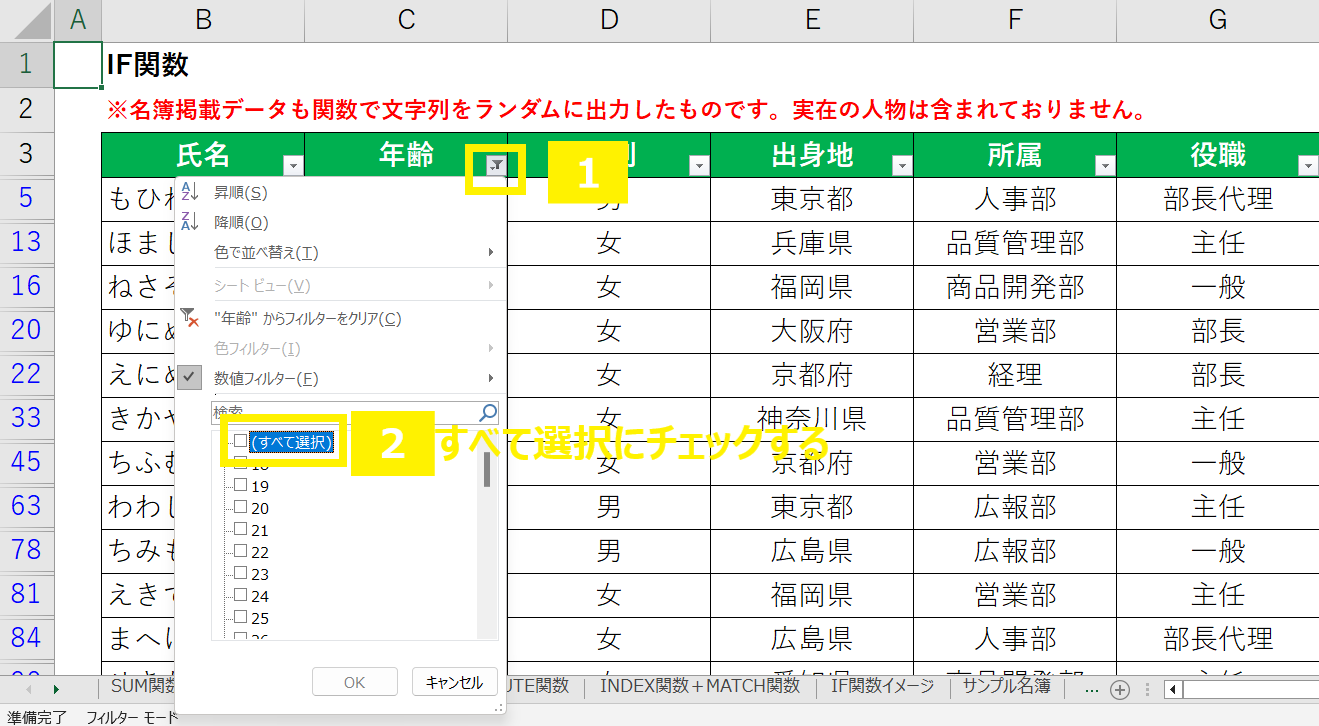This screenshot has width=1319, height=726.
Task: Check the (すべて選択) checkbox
Action: (x=240, y=441)
